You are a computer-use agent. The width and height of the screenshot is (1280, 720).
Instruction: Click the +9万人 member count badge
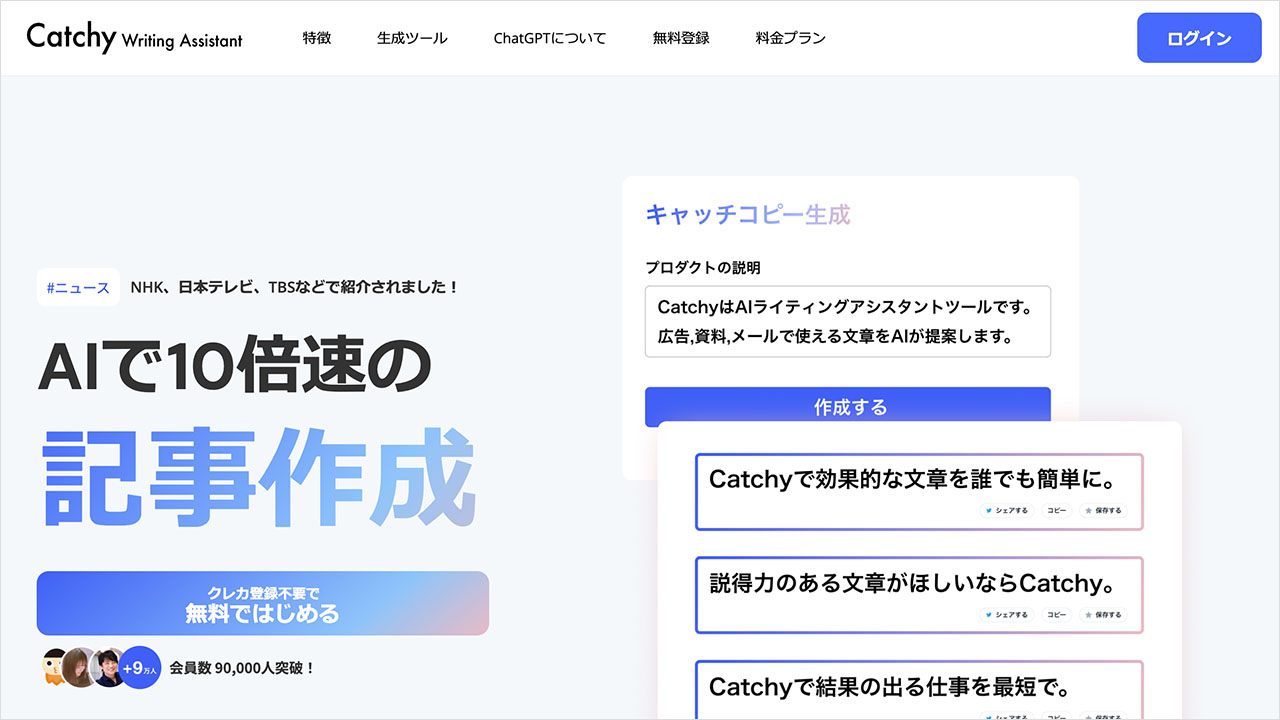click(140, 667)
